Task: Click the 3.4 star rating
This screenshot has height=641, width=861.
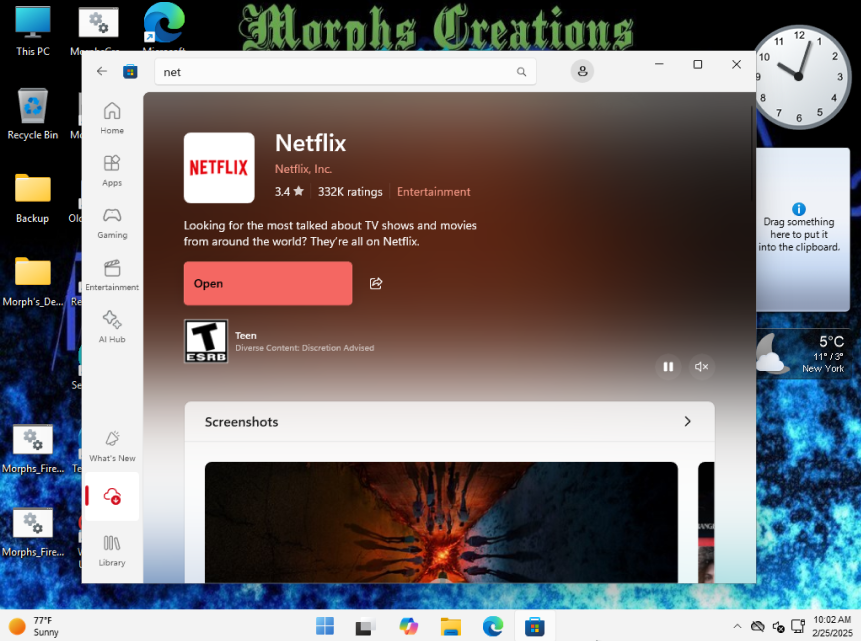Action: (289, 192)
